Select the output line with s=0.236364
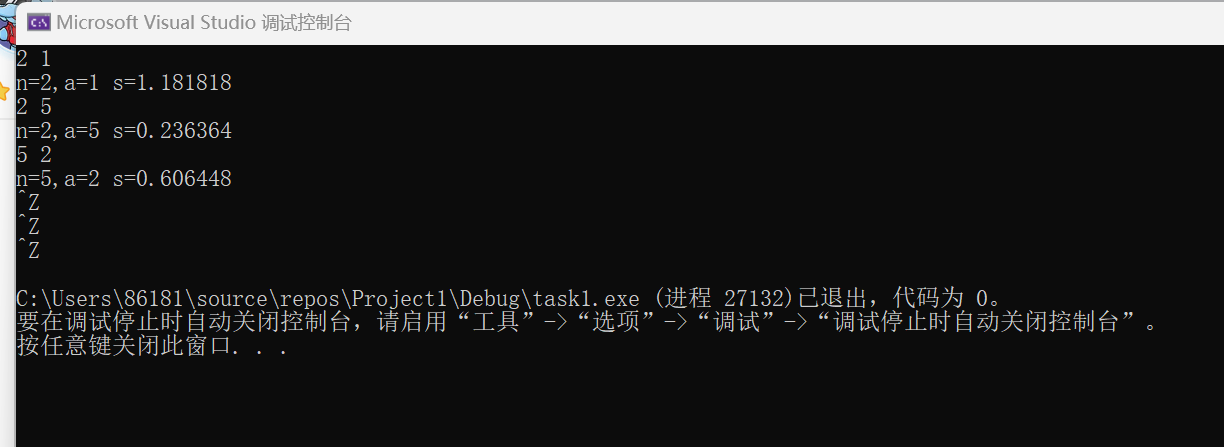 pyautogui.click(x=124, y=131)
